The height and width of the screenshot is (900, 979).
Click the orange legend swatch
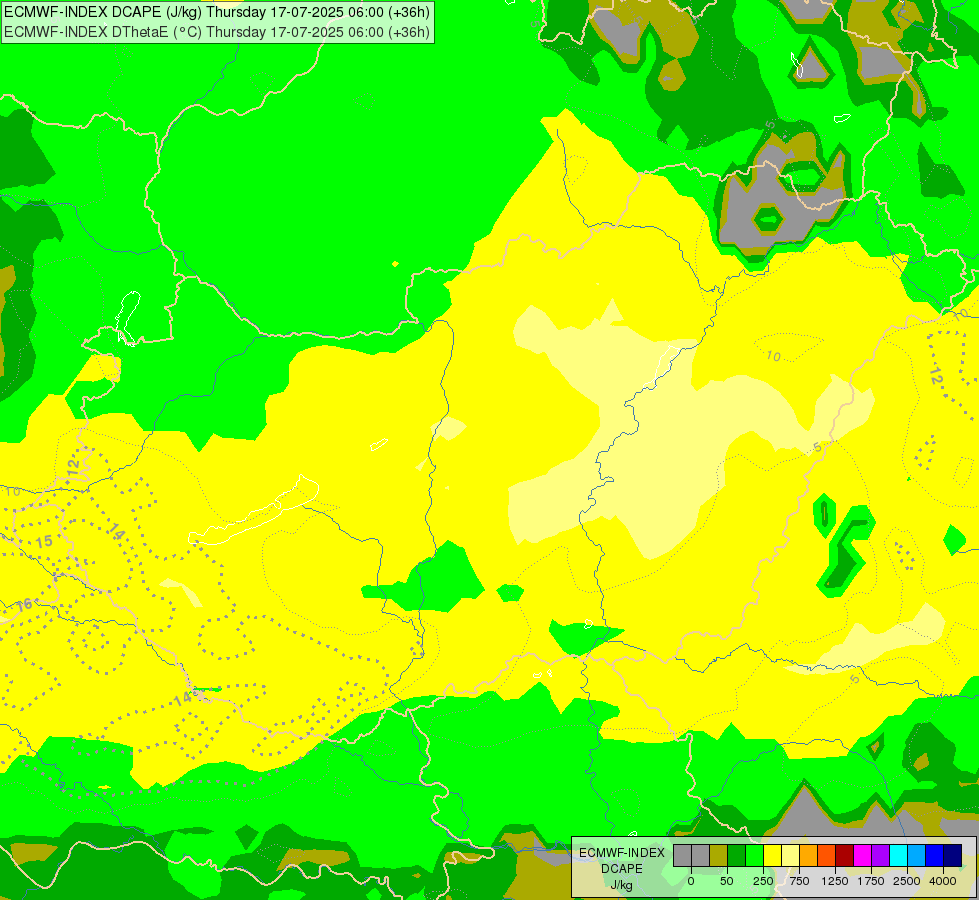point(809,856)
